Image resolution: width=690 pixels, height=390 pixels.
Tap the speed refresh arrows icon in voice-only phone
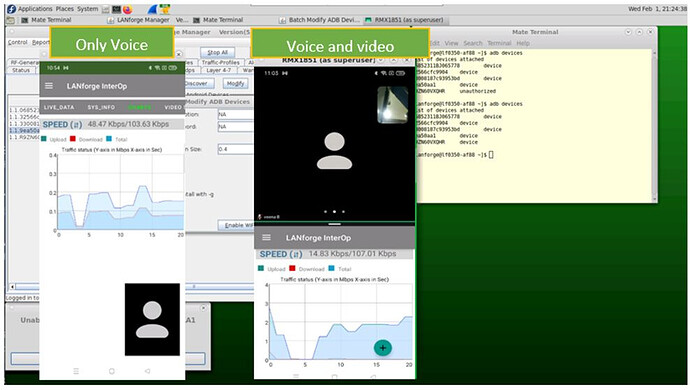point(76,125)
